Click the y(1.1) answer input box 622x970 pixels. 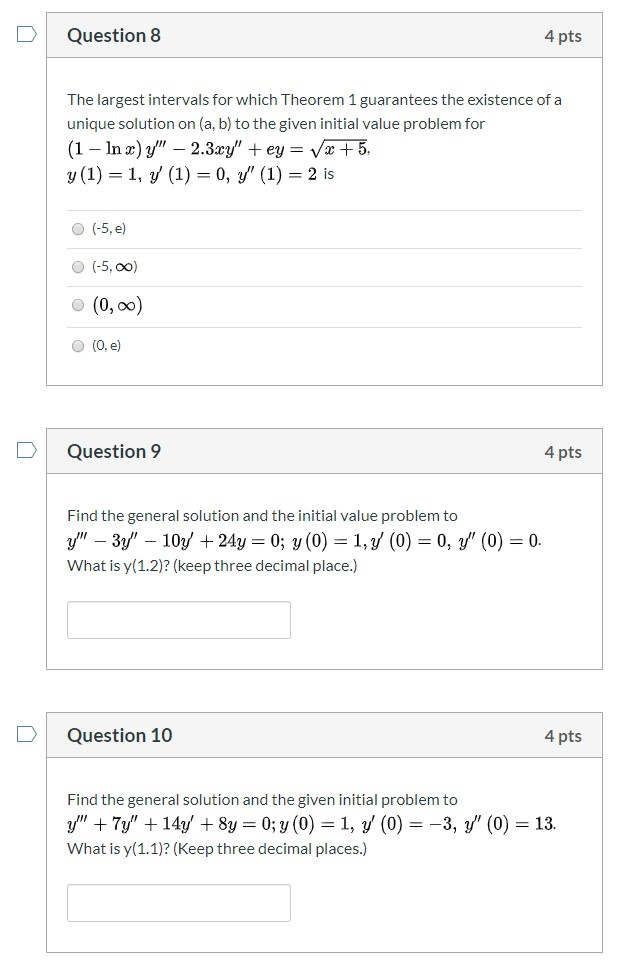click(178, 903)
